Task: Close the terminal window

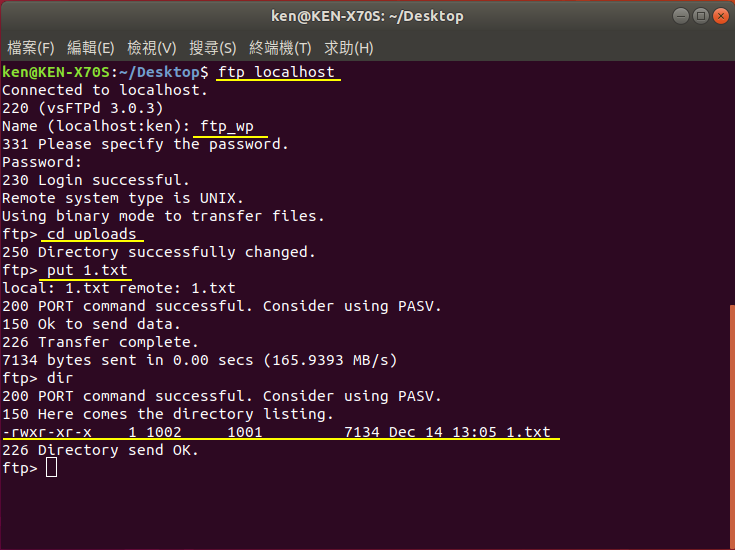Action: click(721, 16)
